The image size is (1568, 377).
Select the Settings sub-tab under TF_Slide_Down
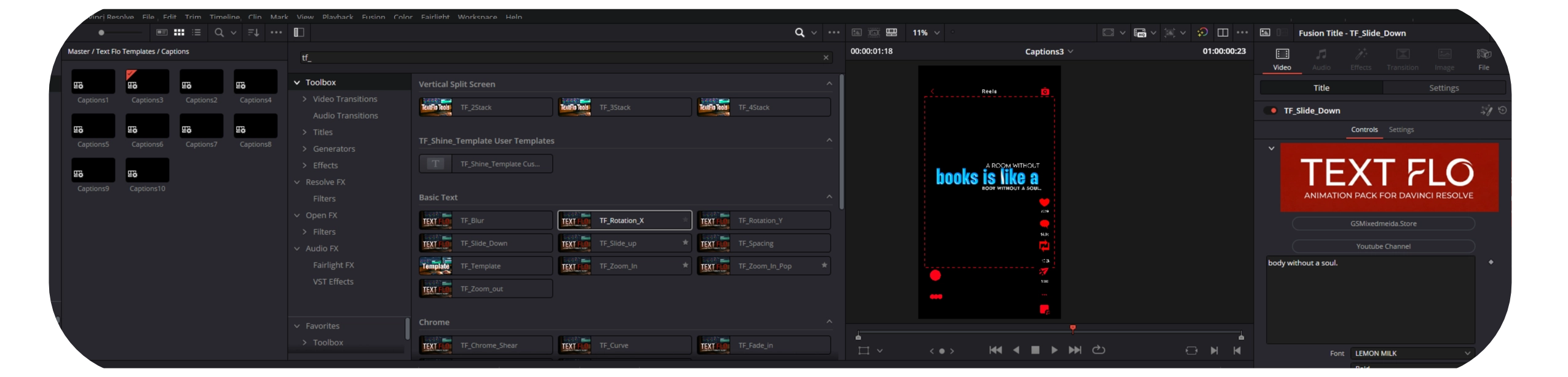click(1401, 130)
